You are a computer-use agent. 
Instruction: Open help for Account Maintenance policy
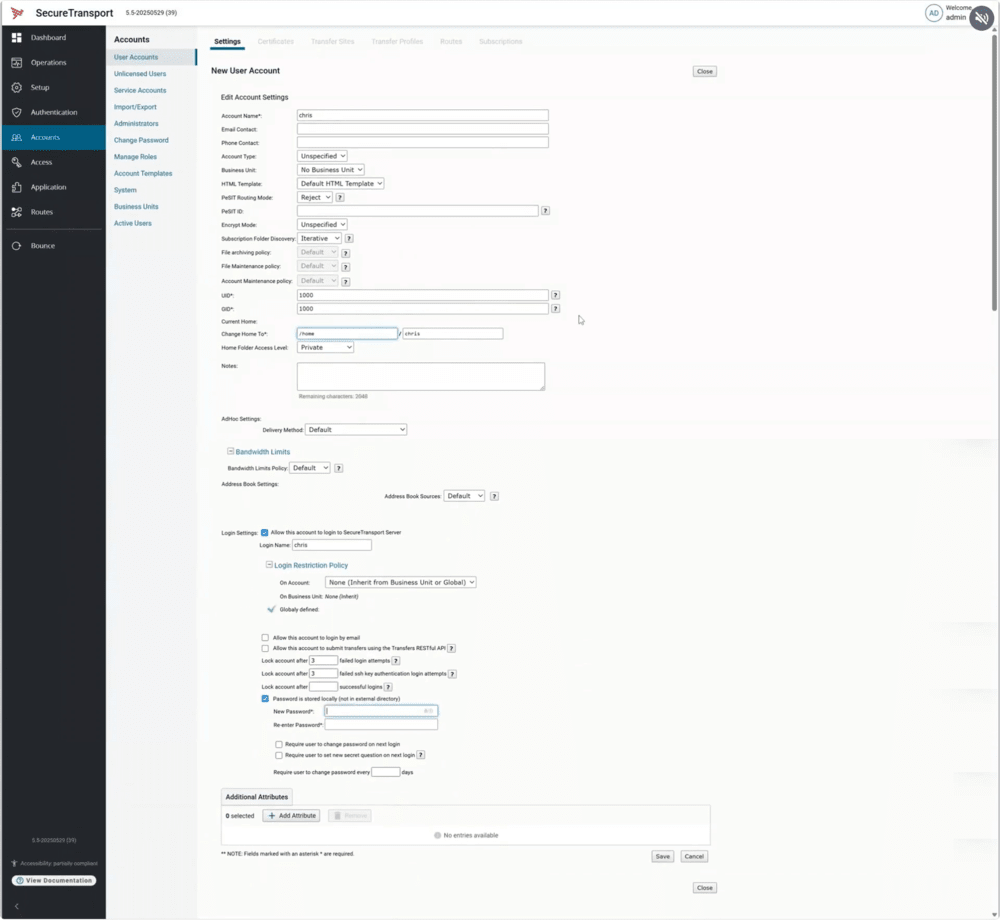[x=346, y=282]
